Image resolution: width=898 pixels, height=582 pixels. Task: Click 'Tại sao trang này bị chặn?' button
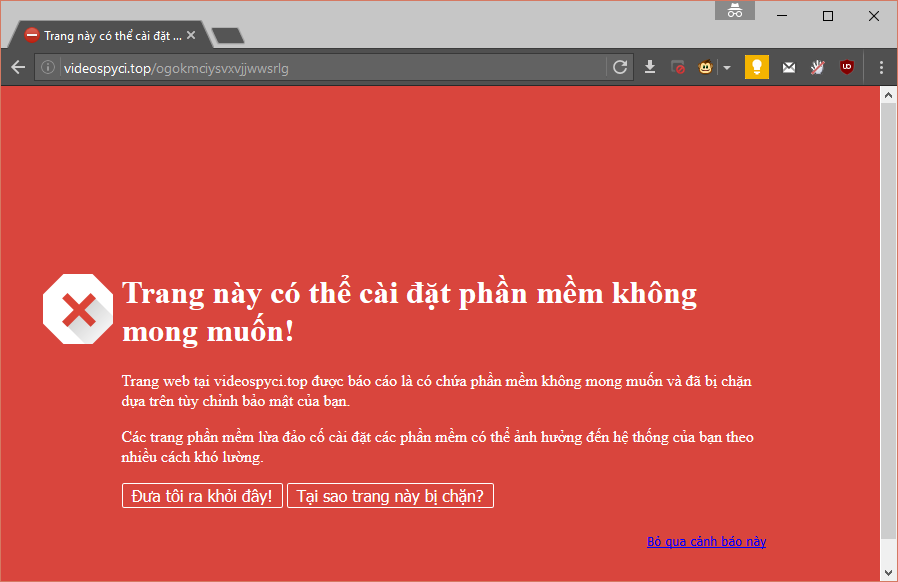click(390, 496)
